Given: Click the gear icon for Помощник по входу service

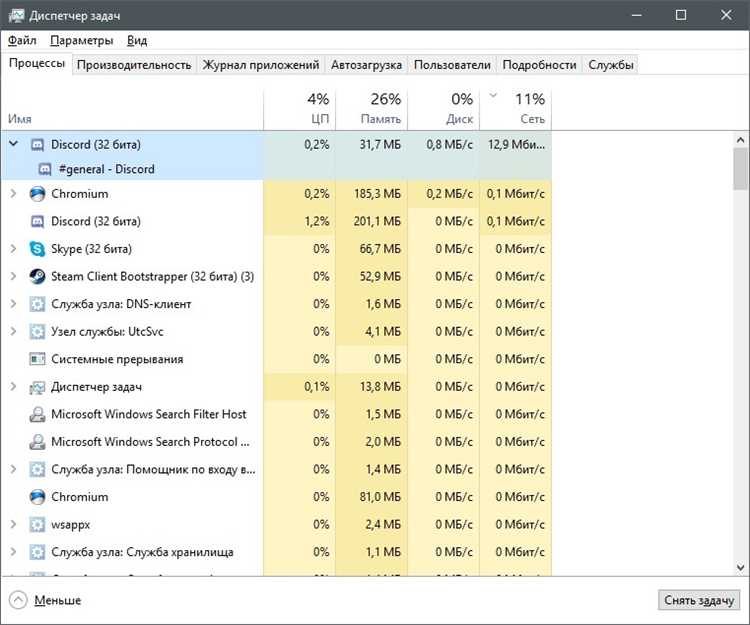Looking at the screenshot, I should [x=37, y=470].
